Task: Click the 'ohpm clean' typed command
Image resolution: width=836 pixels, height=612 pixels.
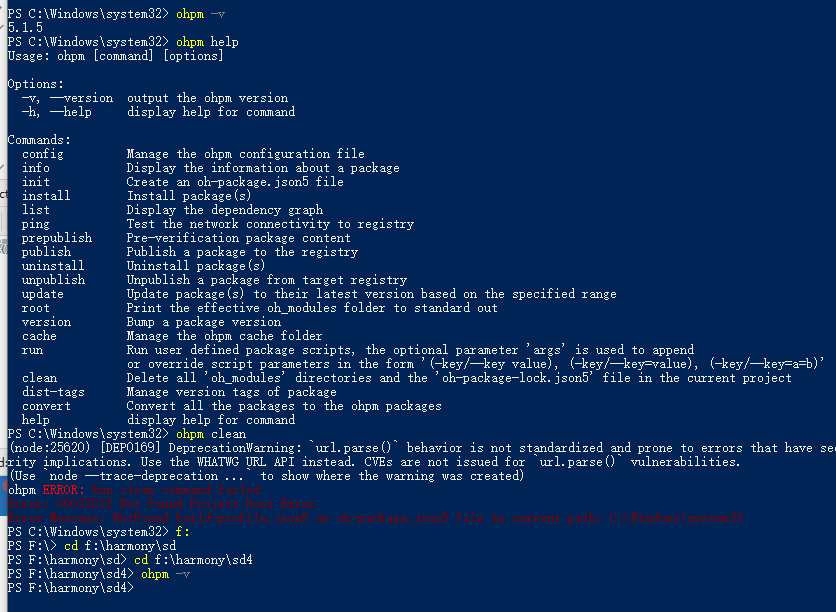Action: click(211, 434)
